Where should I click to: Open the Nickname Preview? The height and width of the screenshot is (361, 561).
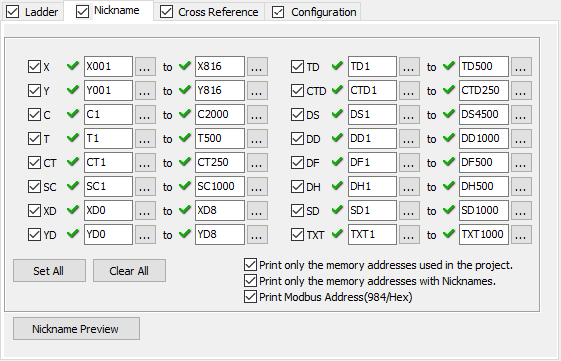tap(76, 329)
